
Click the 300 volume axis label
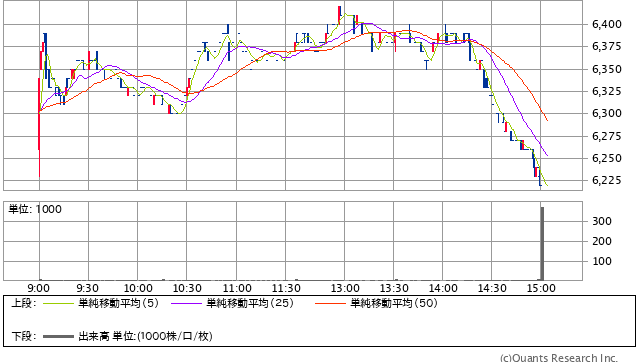tap(602, 221)
